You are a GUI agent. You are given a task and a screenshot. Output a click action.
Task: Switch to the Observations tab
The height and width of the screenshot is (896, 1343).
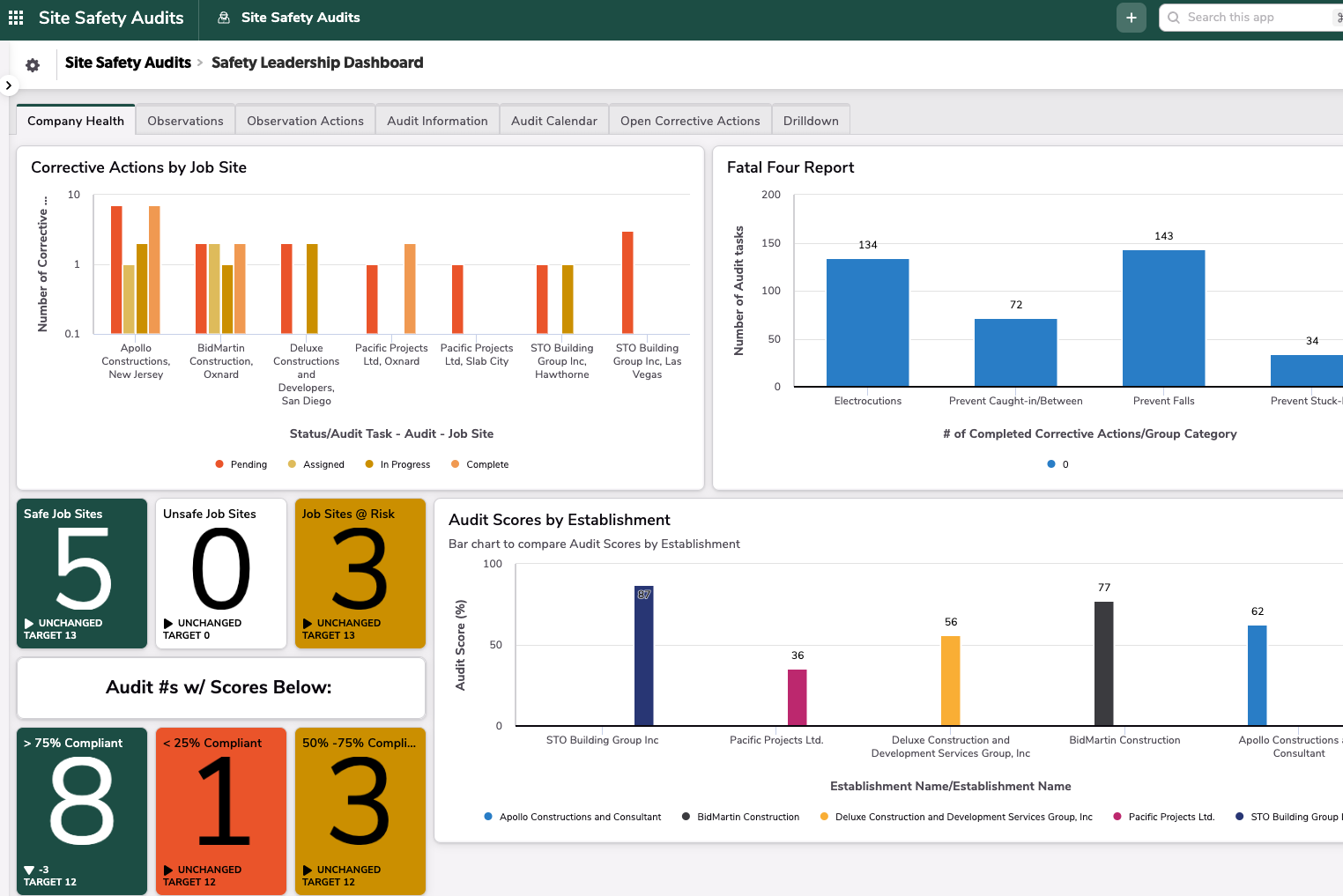pyautogui.click(x=185, y=120)
